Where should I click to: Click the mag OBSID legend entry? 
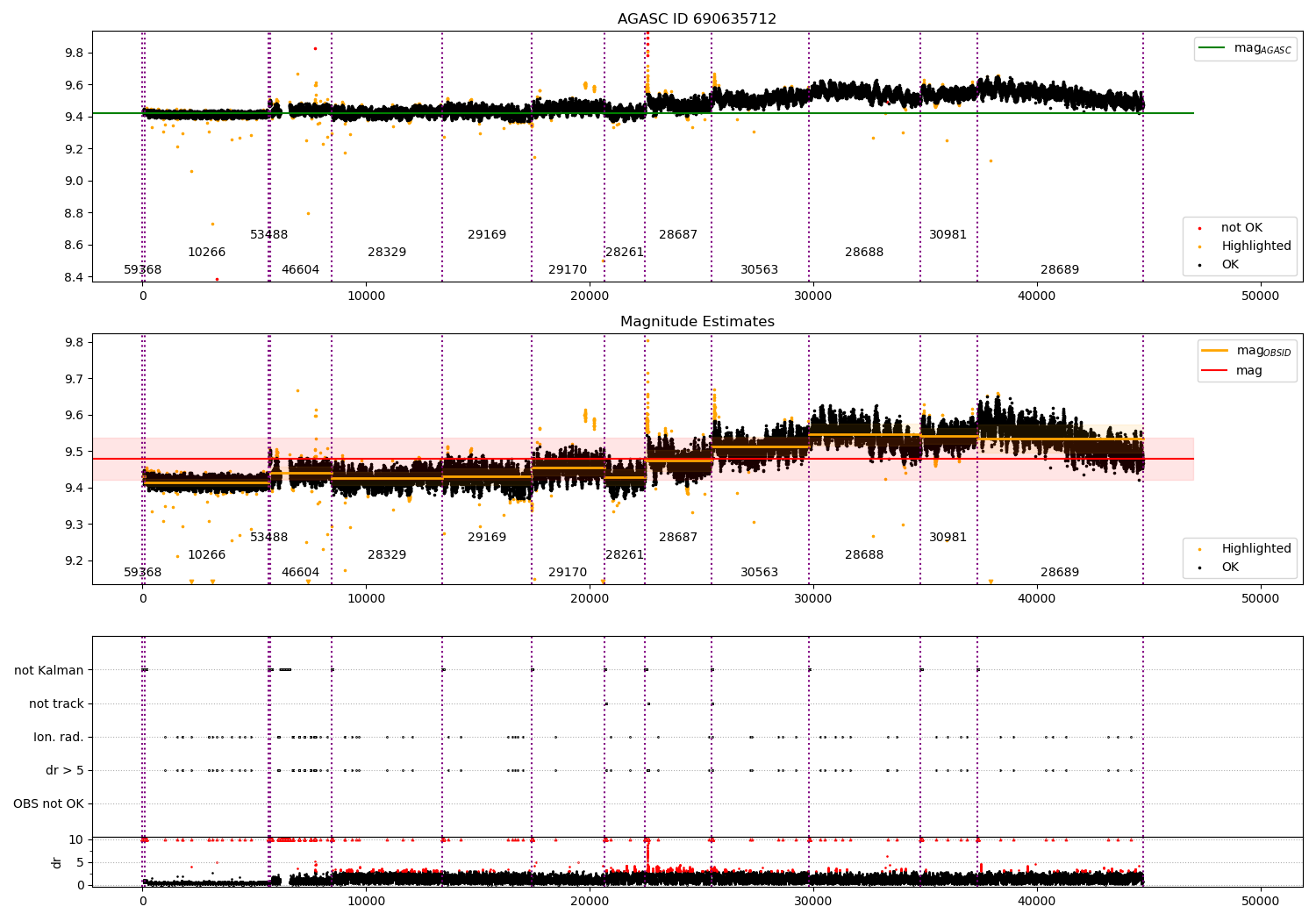tap(1246, 351)
